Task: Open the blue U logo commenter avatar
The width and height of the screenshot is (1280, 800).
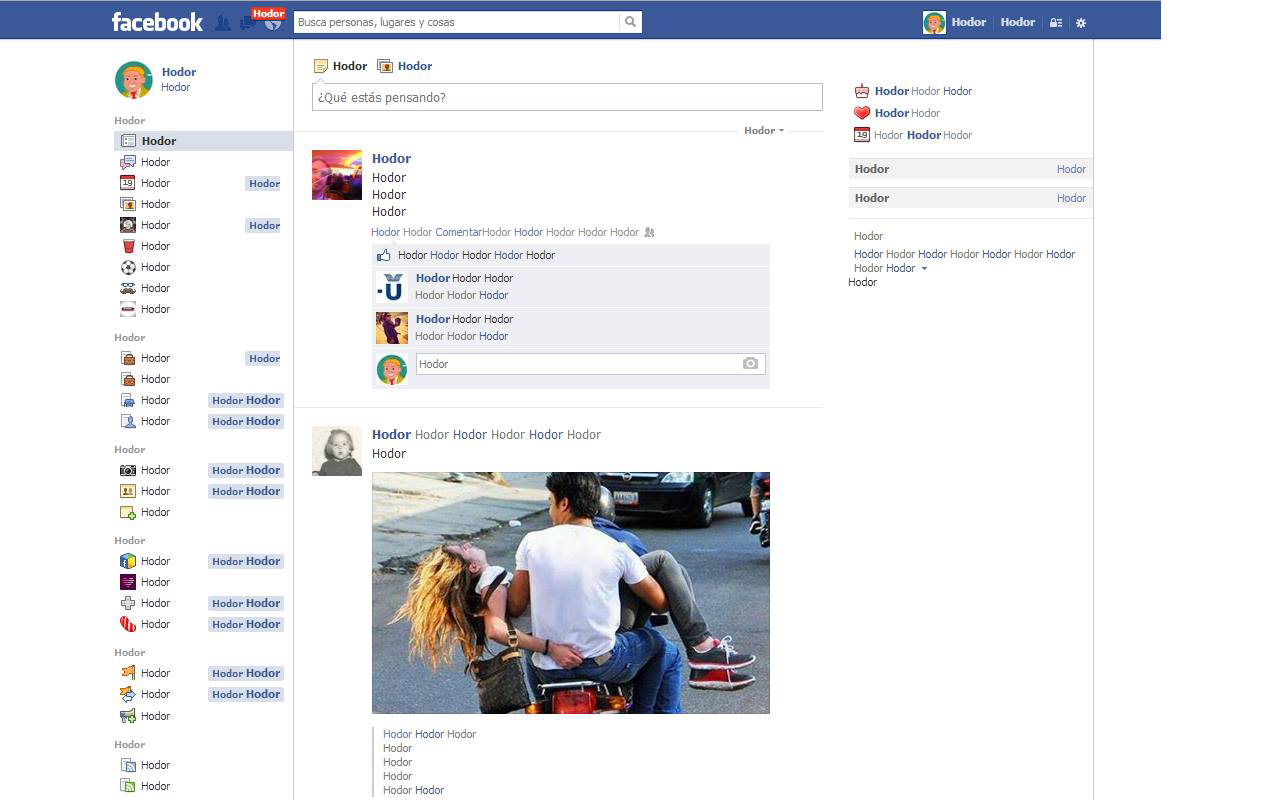Action: (x=392, y=287)
